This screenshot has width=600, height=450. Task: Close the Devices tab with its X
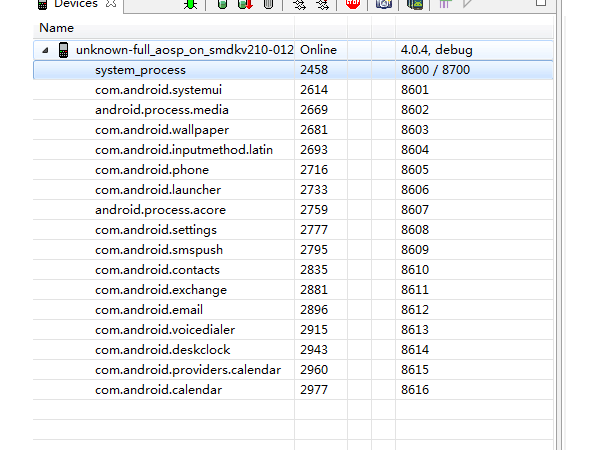111,5
